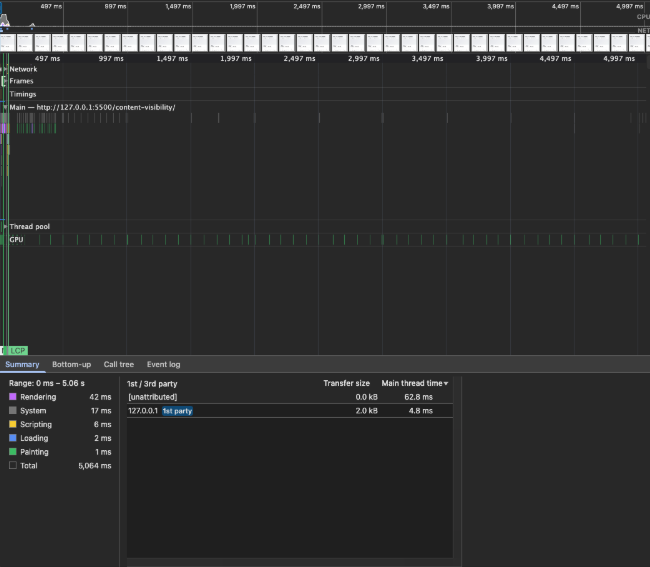Click the 4.8 ms main thread value

420,411
